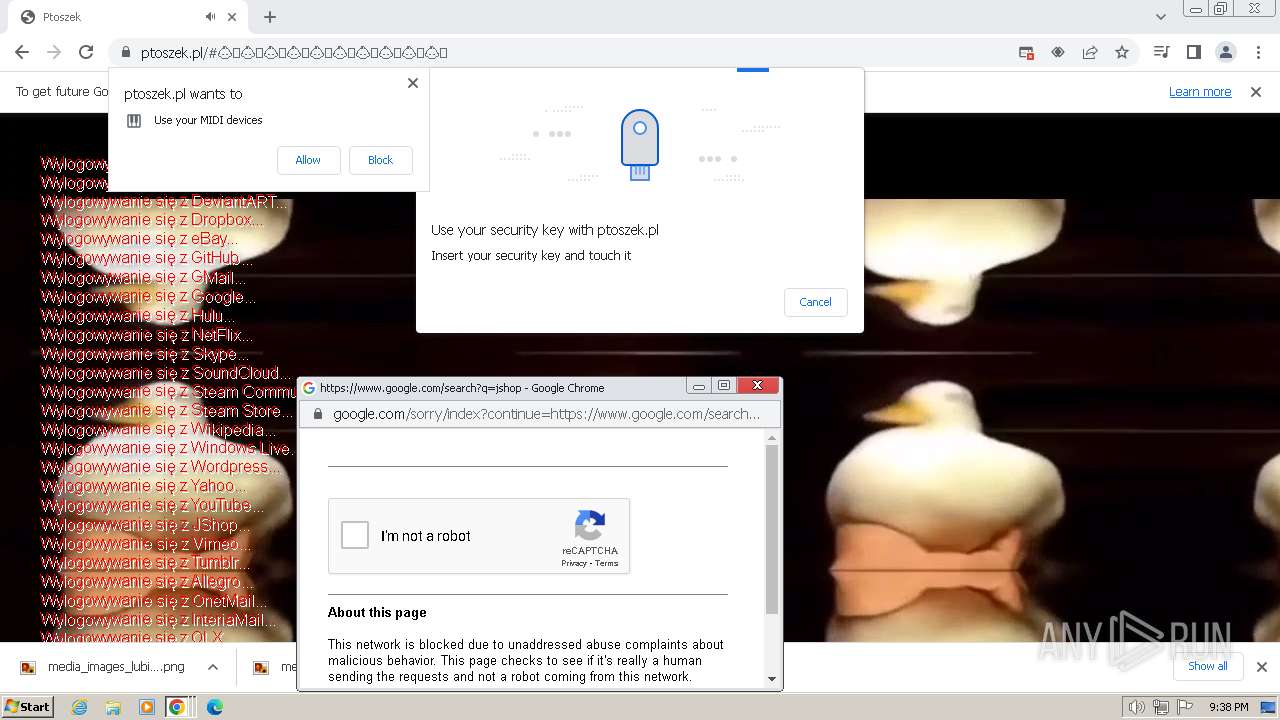Click the reCAPTCHA logo
Image resolution: width=1280 pixels, height=720 pixels.
click(590, 526)
